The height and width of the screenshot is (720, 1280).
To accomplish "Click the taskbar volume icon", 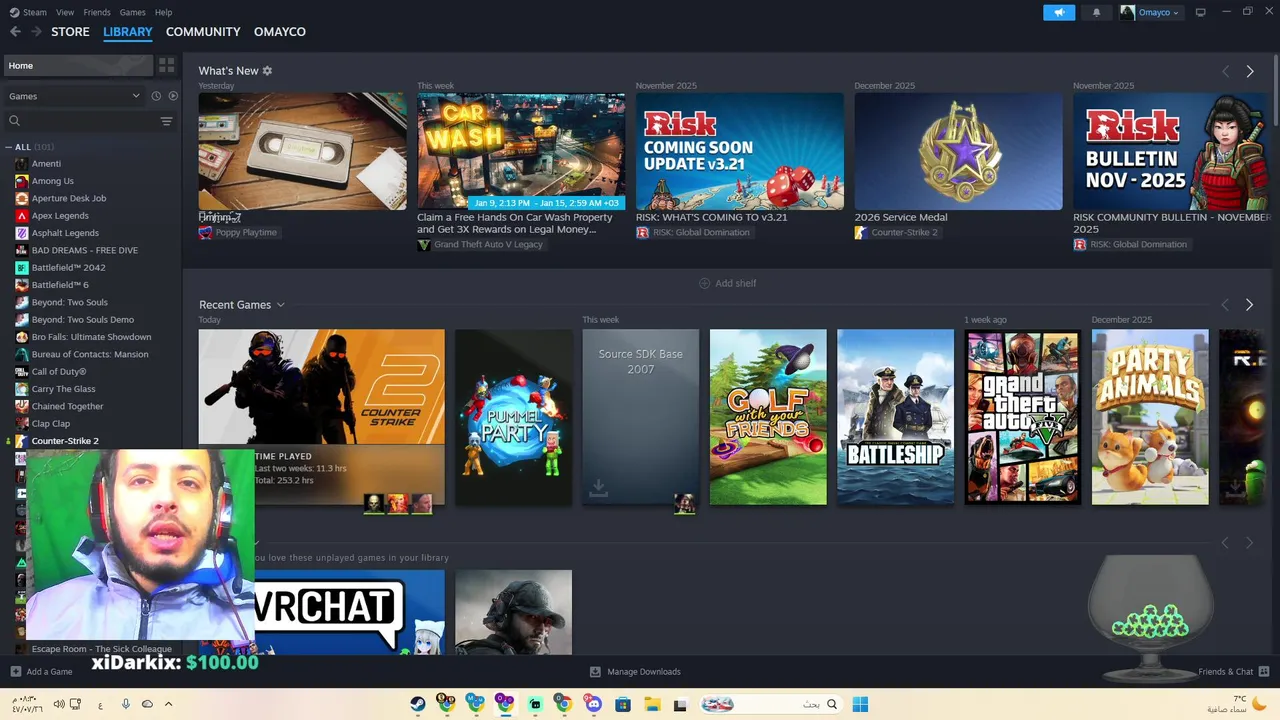I will tap(59, 704).
